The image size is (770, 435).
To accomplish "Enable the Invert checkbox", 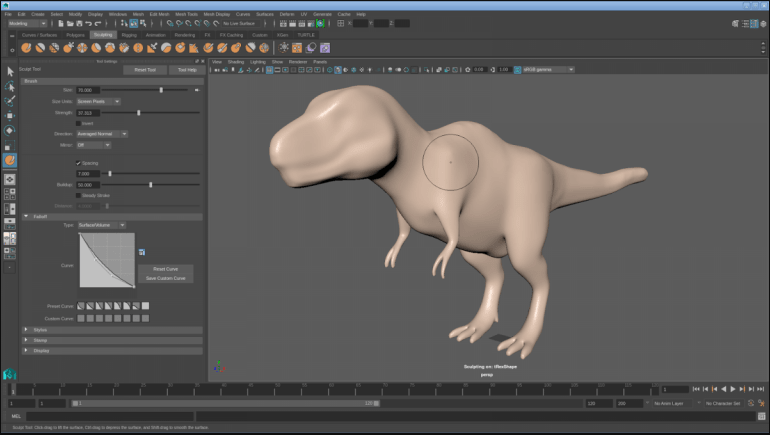I will click(79, 123).
